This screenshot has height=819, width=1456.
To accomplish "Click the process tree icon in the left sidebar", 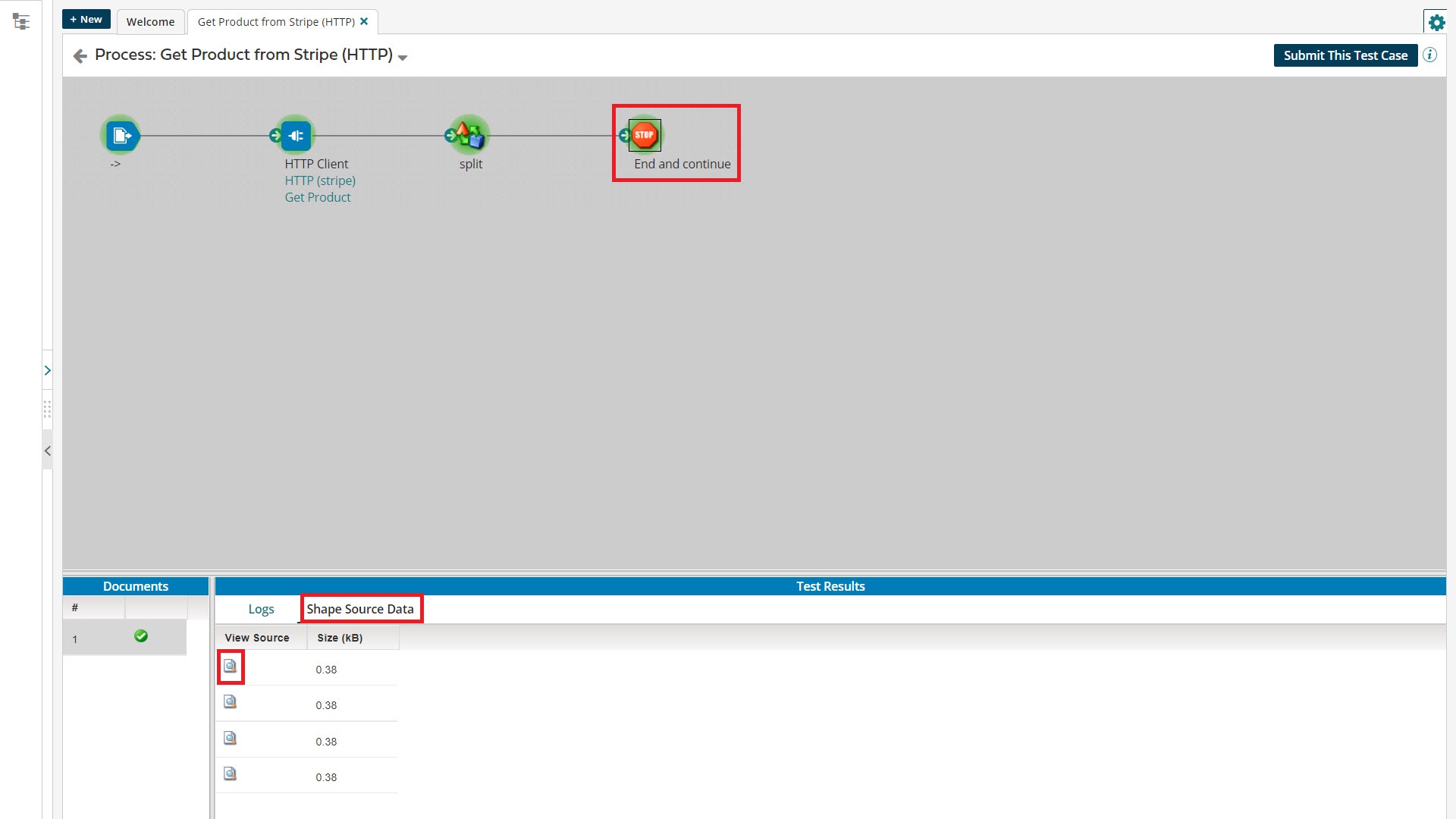I will pyautogui.click(x=22, y=21).
